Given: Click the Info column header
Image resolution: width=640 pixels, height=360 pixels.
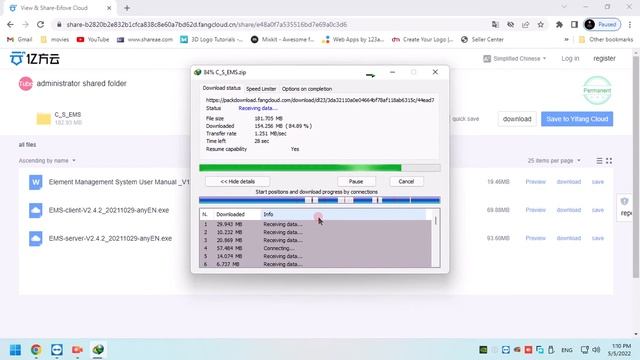Looking at the screenshot, I should pyautogui.click(x=343, y=214).
